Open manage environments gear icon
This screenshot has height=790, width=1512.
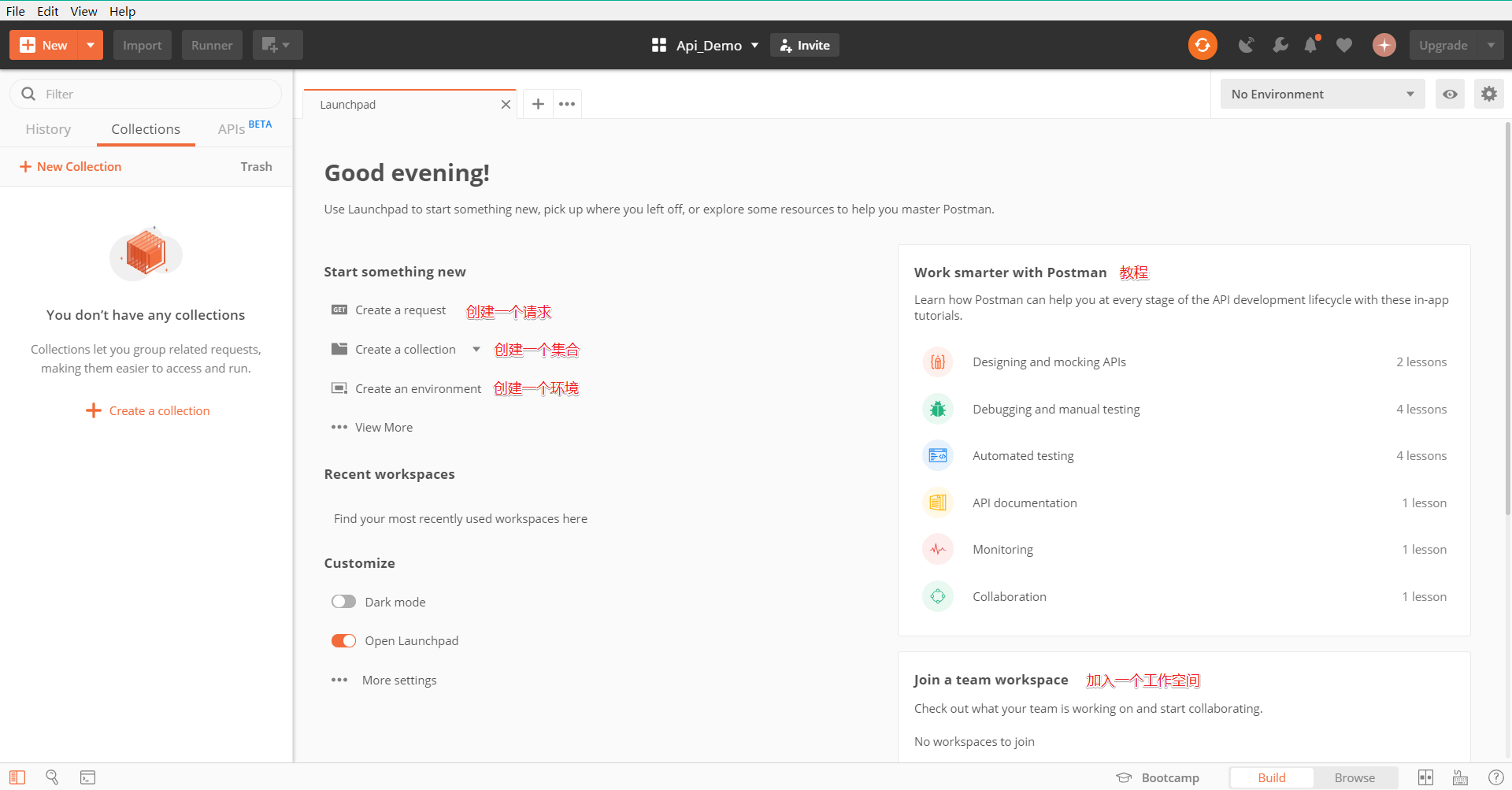(1488, 94)
